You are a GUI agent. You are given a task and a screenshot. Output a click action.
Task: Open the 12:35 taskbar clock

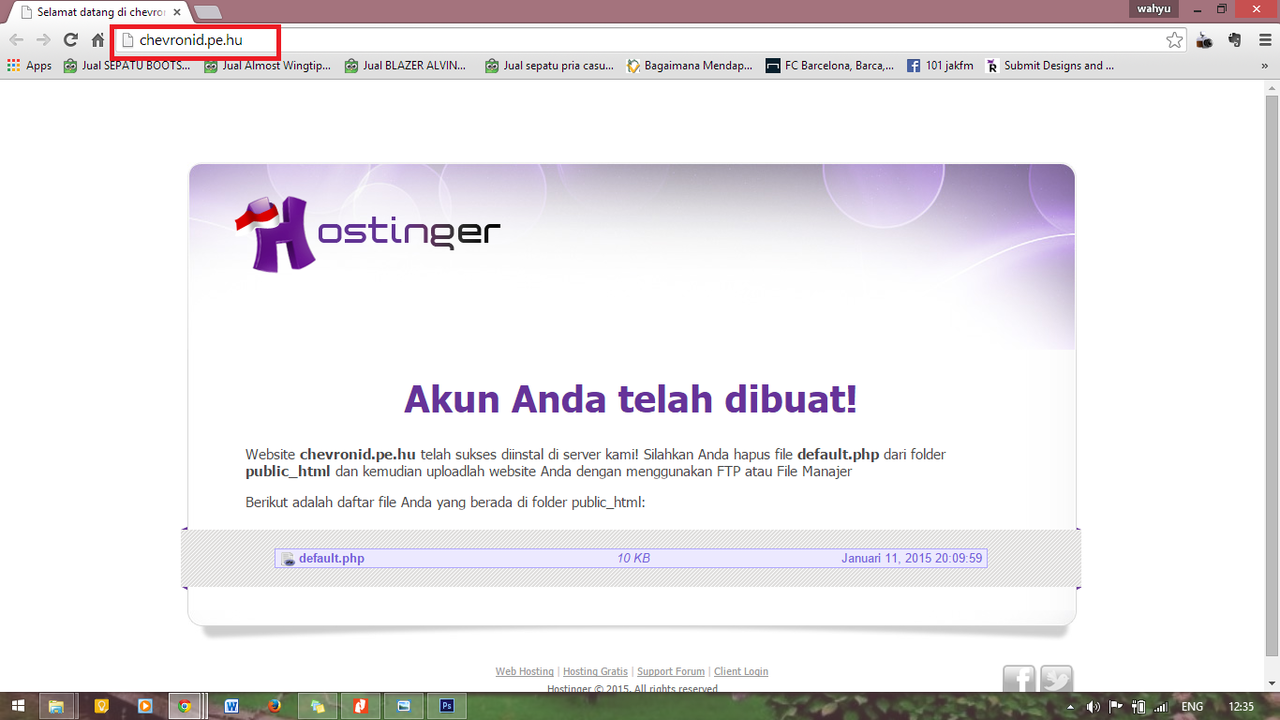[1241, 706]
